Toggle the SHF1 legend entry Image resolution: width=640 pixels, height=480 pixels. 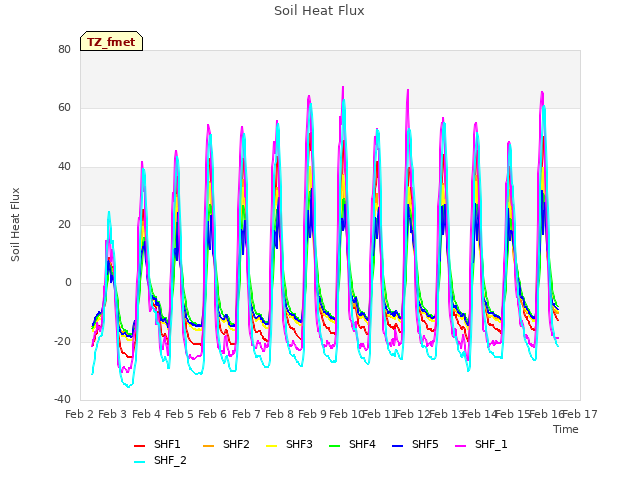click(157, 444)
